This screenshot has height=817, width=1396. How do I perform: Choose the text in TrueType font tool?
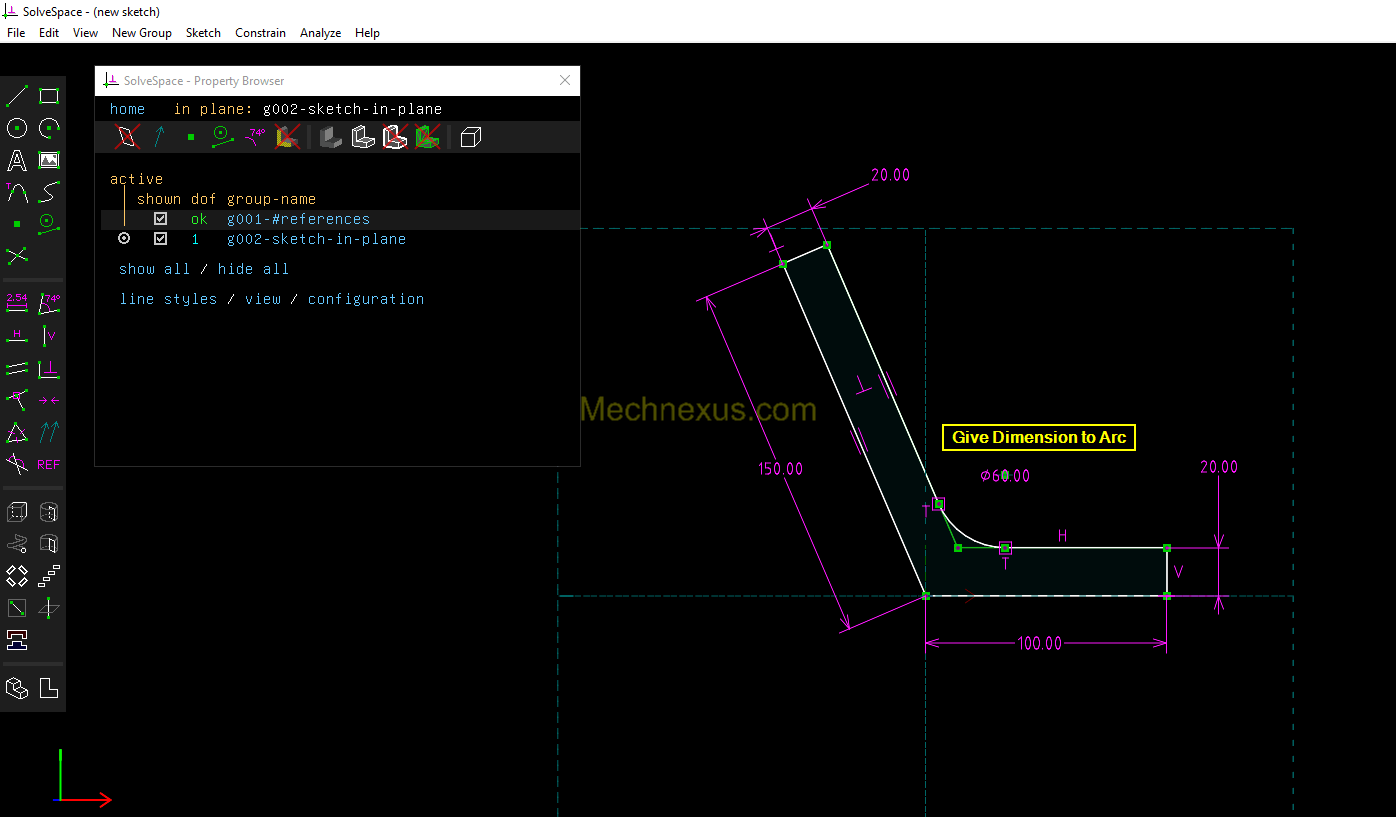[x=17, y=160]
